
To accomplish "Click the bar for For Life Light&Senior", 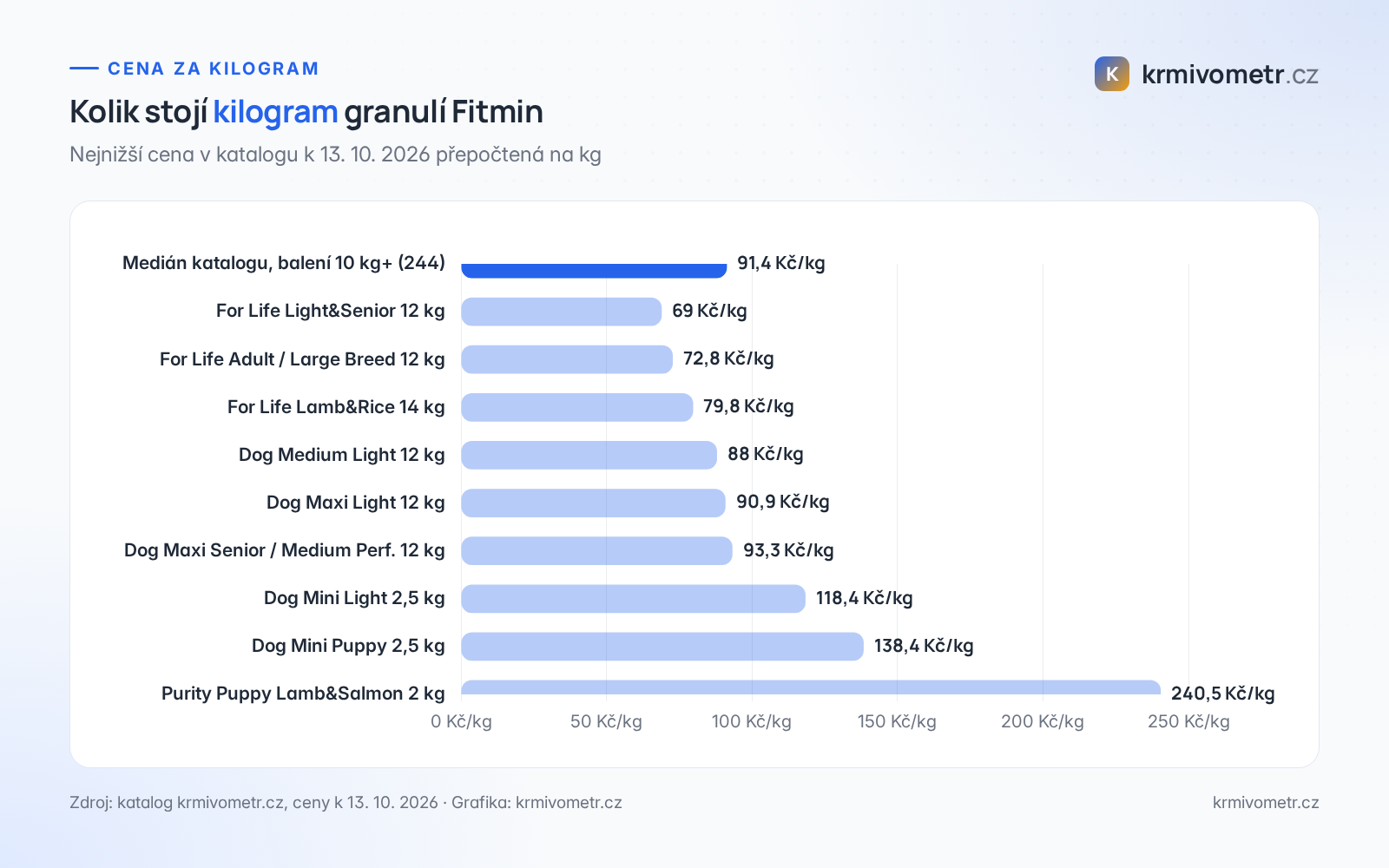I will pos(561,312).
